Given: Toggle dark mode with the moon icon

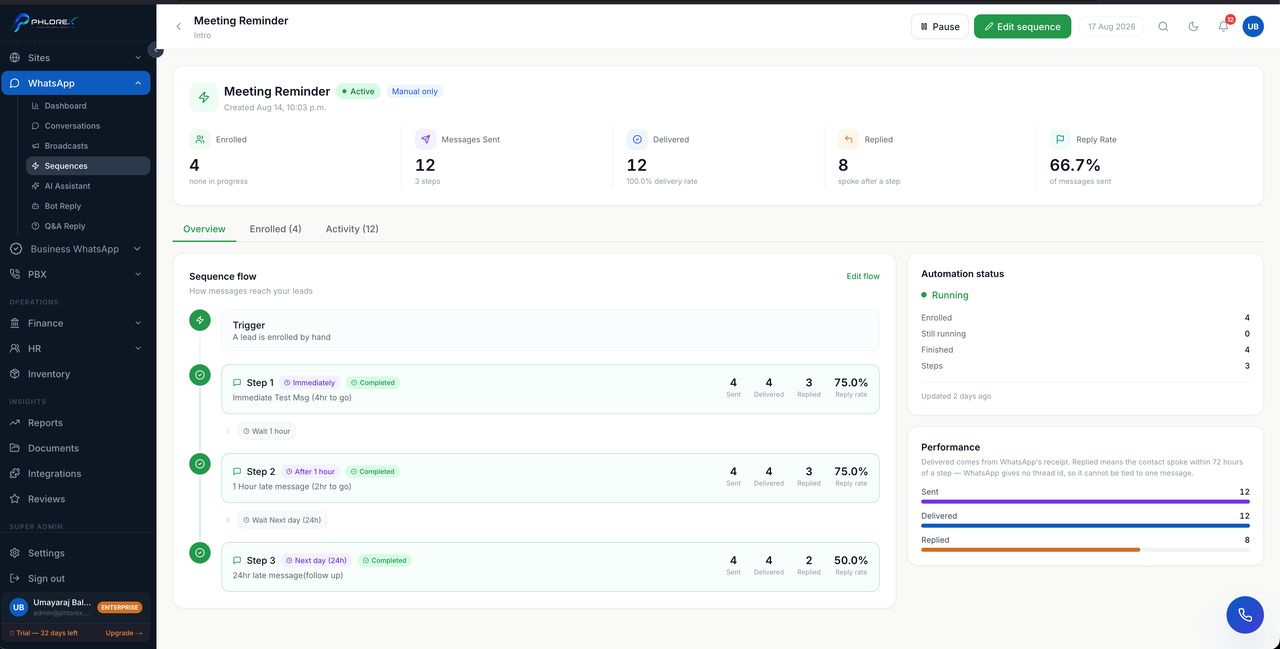Looking at the screenshot, I should 1193,27.
